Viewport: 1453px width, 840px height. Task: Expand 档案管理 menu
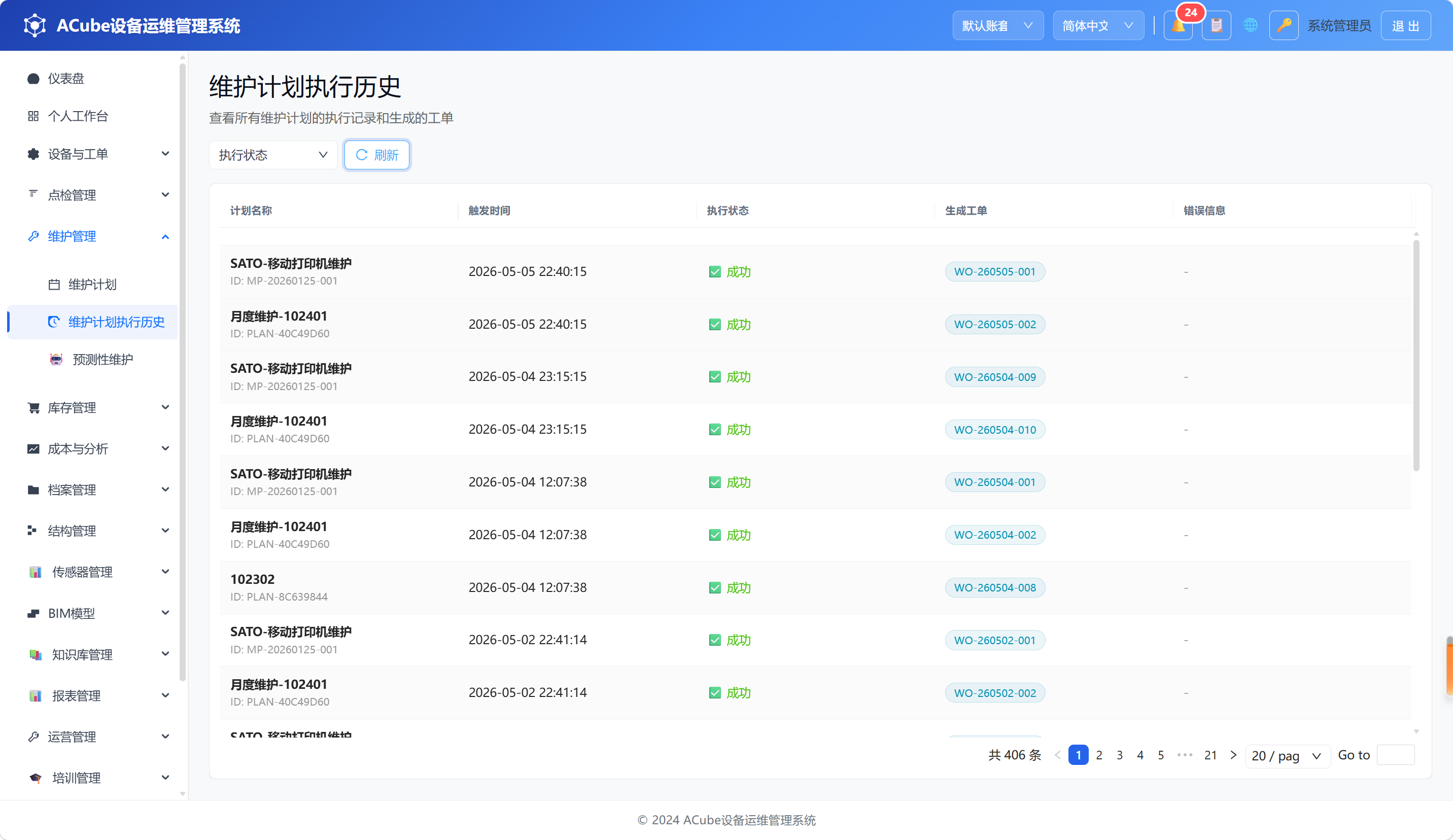[92, 489]
